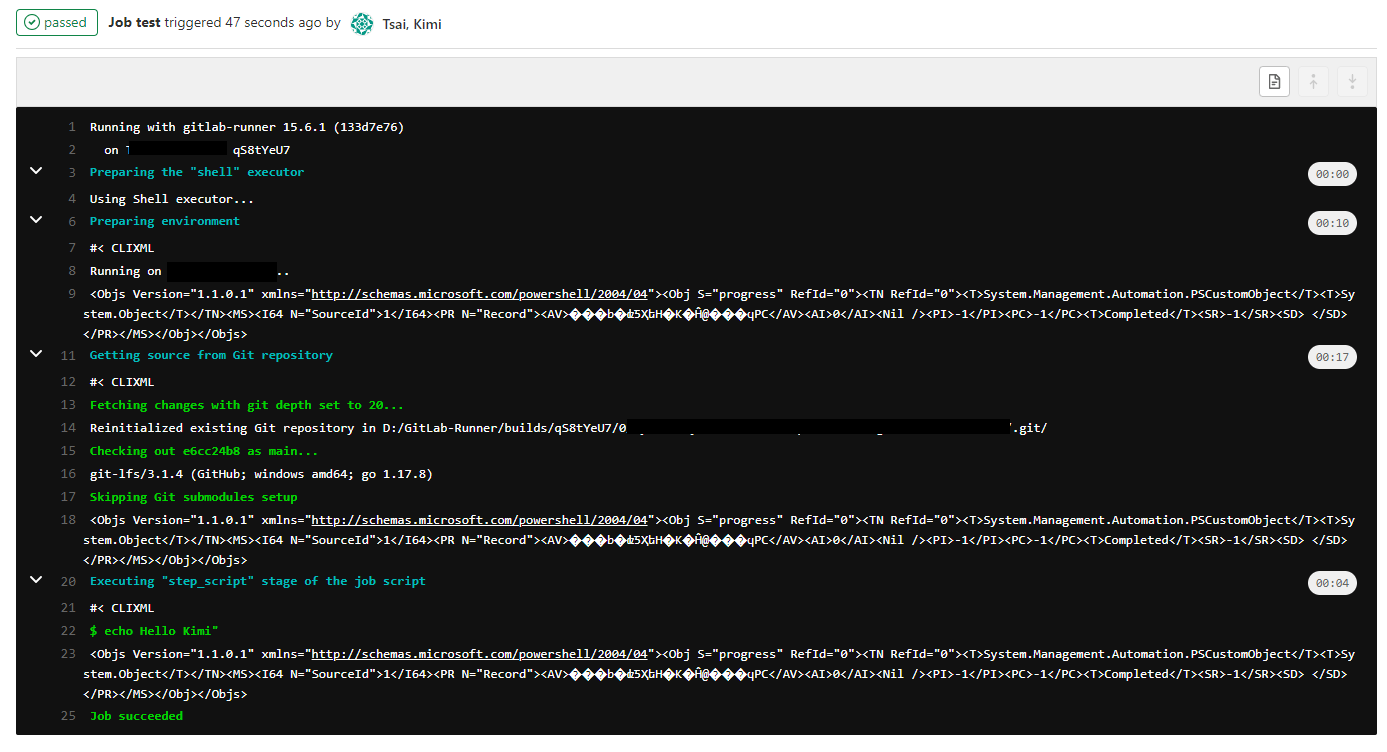Collapse the "Executing step_script" section
Viewport: 1387px width, 752px height.
click(36, 580)
